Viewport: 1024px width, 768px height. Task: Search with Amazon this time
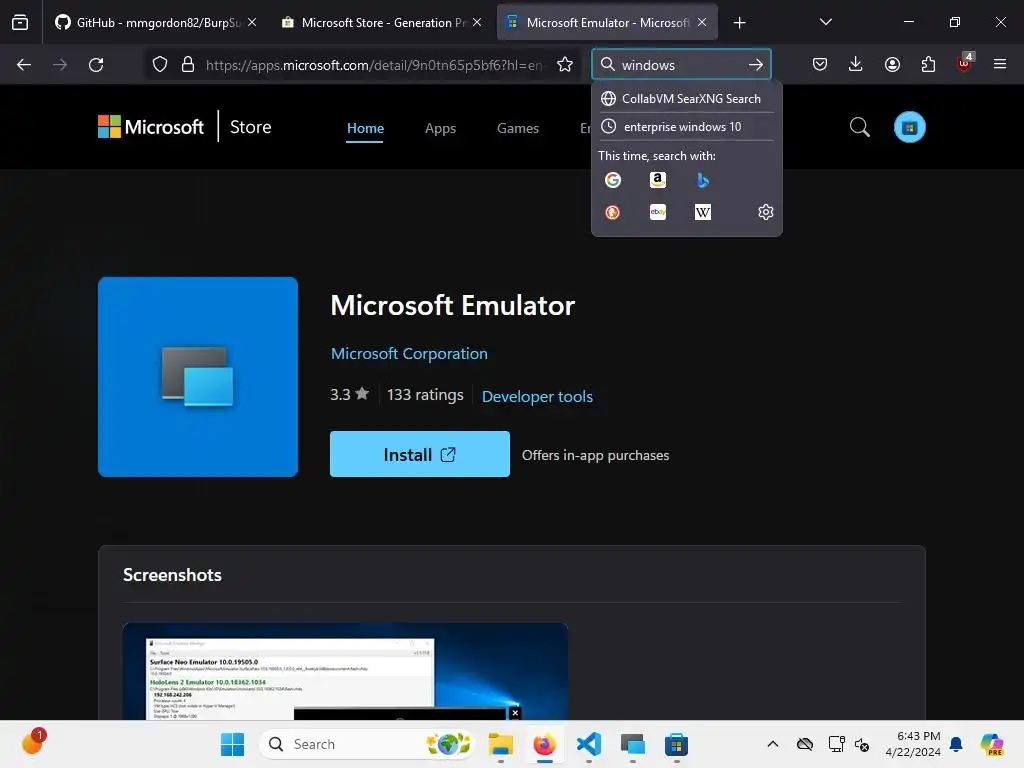[658, 180]
